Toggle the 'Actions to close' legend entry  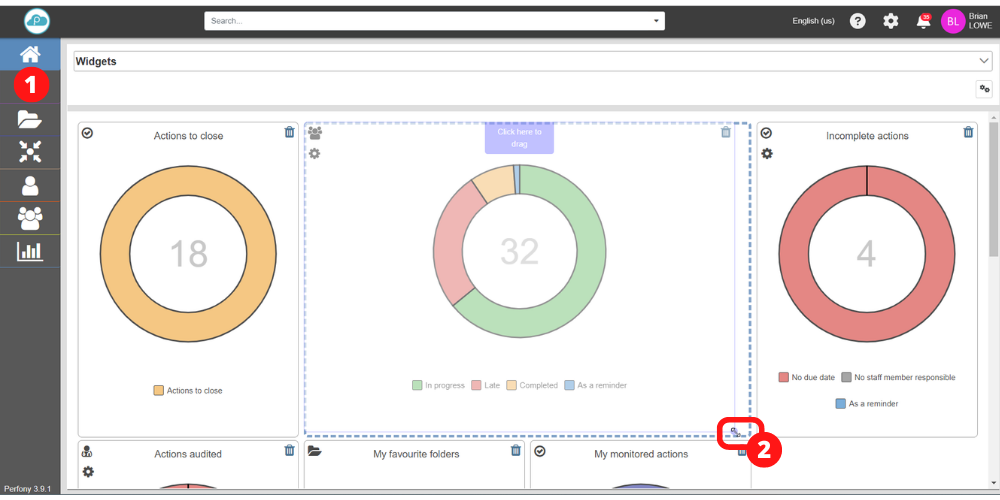188,390
